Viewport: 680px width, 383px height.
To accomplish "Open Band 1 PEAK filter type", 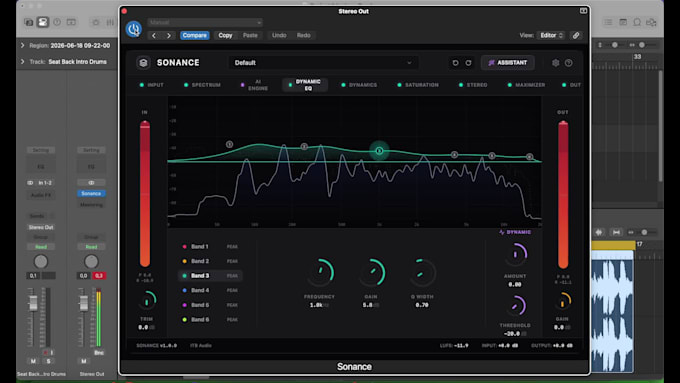I will pyautogui.click(x=232, y=247).
